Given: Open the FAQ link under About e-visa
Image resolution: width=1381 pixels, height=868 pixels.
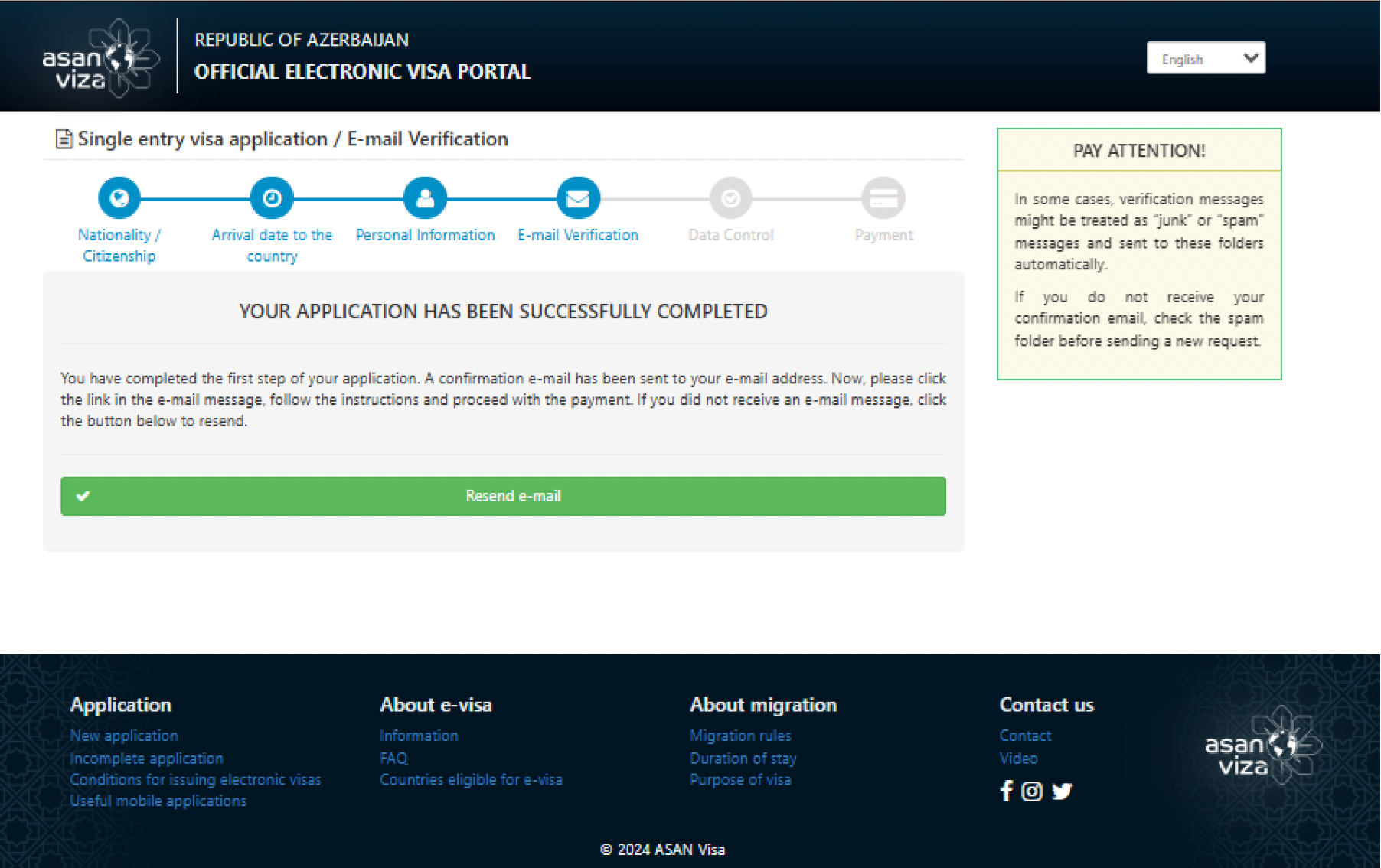Looking at the screenshot, I should point(393,759).
